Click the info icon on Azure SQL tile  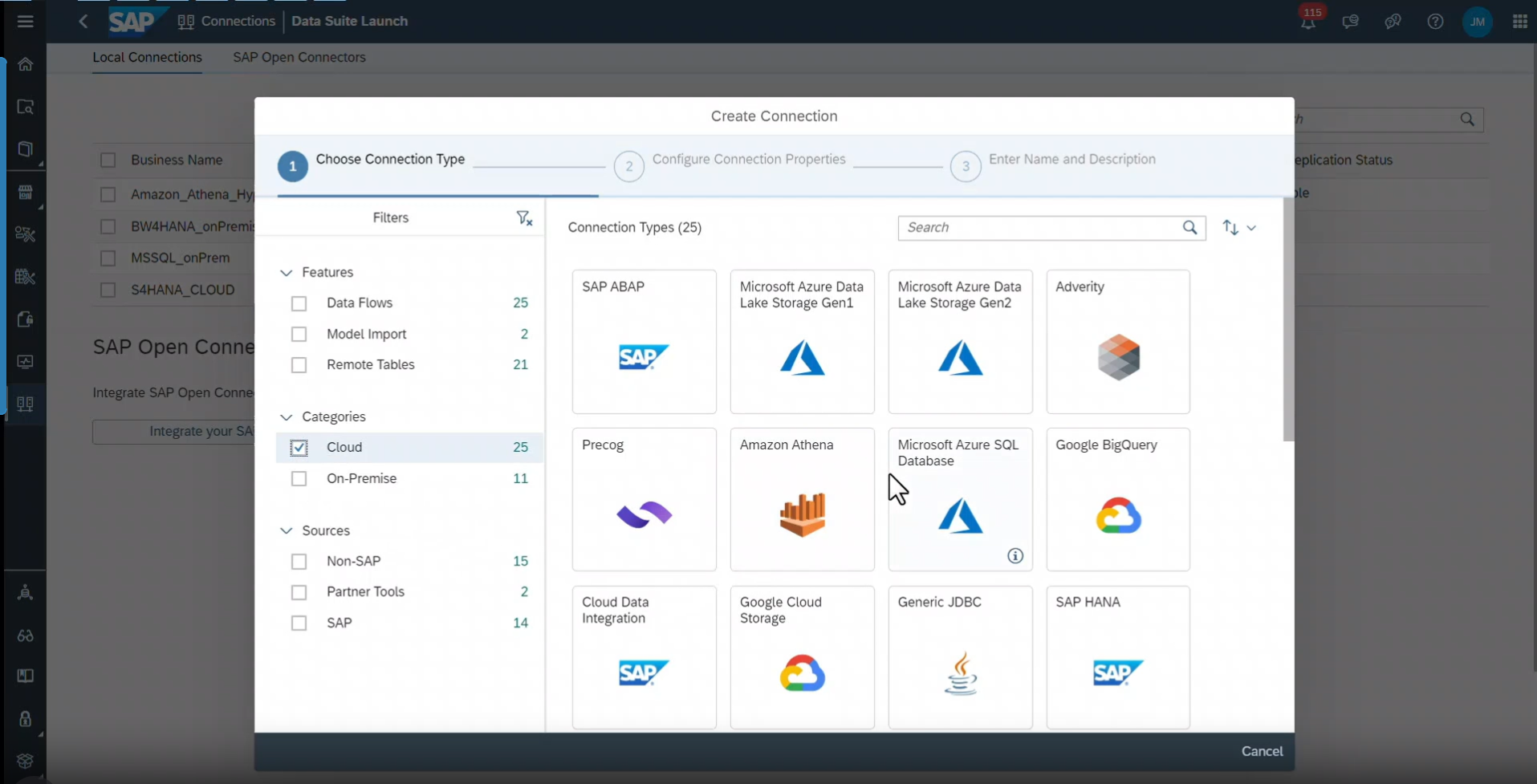click(1015, 555)
